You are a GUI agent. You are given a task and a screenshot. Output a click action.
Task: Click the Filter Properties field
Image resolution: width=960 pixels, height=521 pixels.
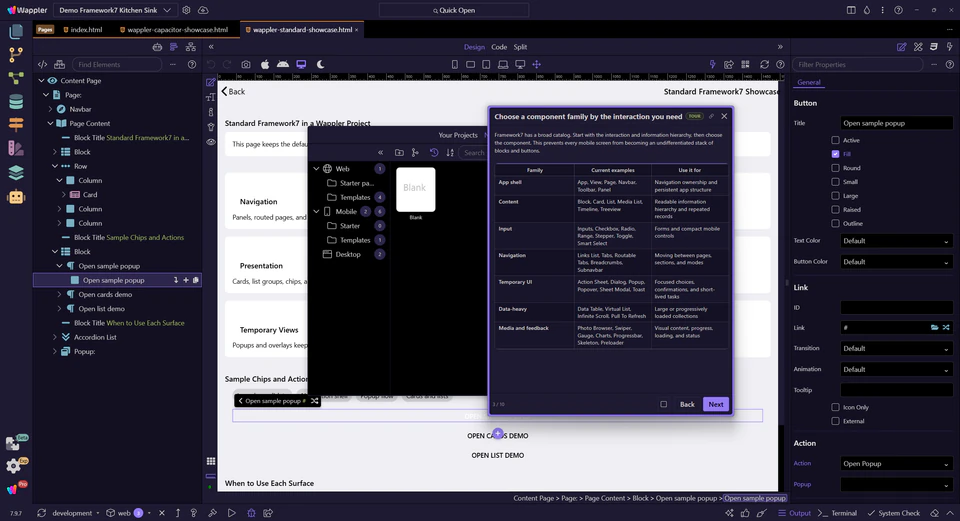857,64
